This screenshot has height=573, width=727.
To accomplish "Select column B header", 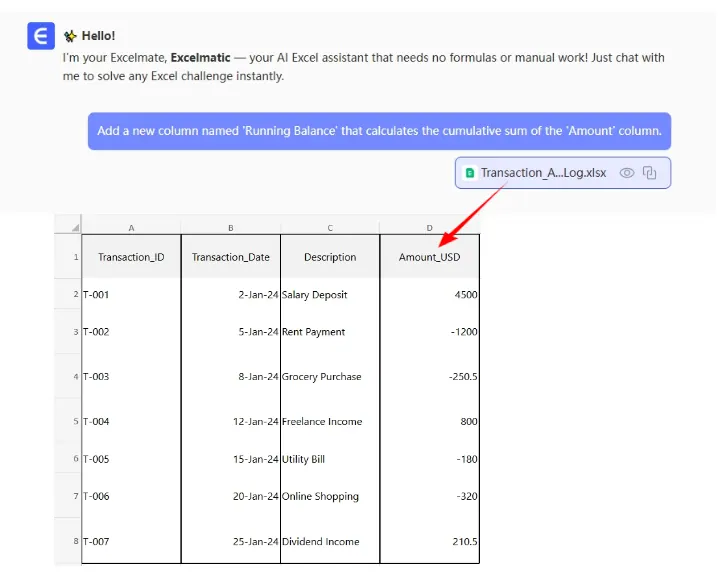I will click(230, 228).
